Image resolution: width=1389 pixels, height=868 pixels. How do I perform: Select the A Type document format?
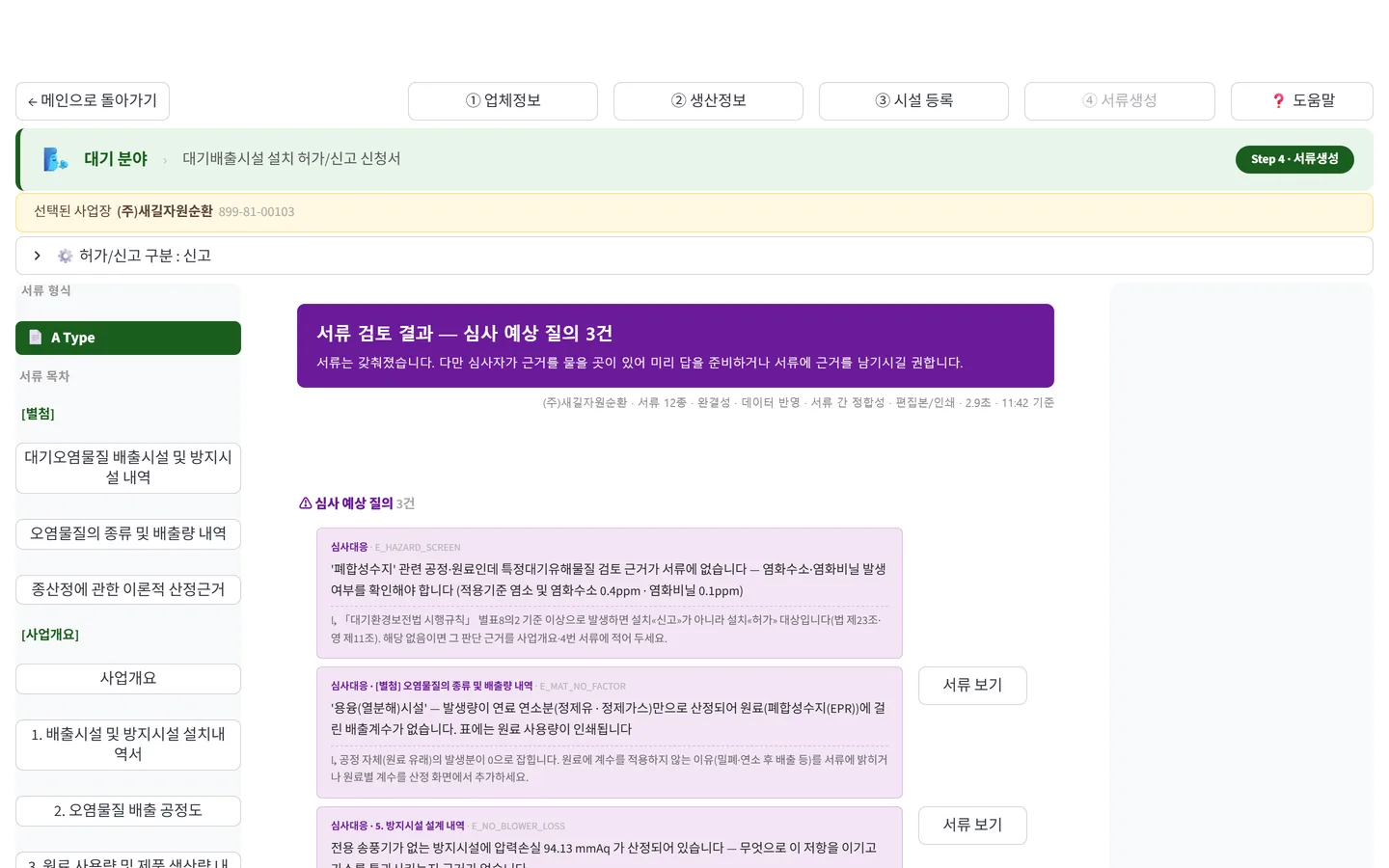(x=128, y=338)
